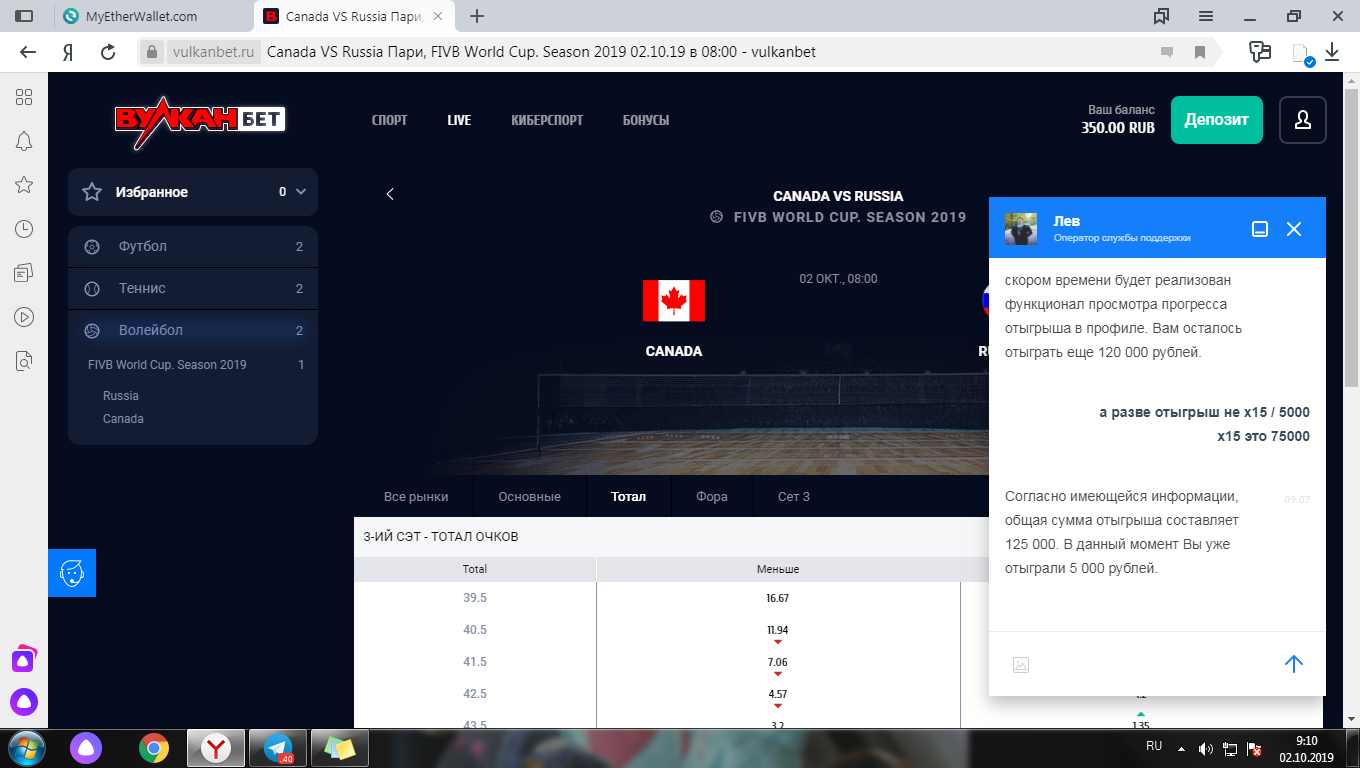Open the video play icon in browser sidebar
Viewport: 1360px width, 768px height.
coord(24,317)
